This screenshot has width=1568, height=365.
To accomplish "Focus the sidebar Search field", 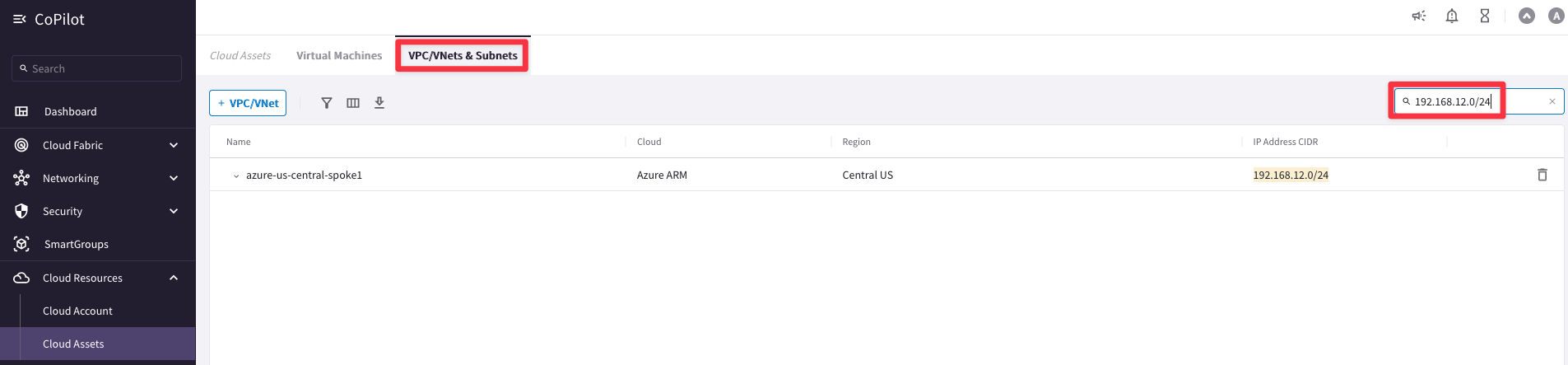I will click(96, 68).
